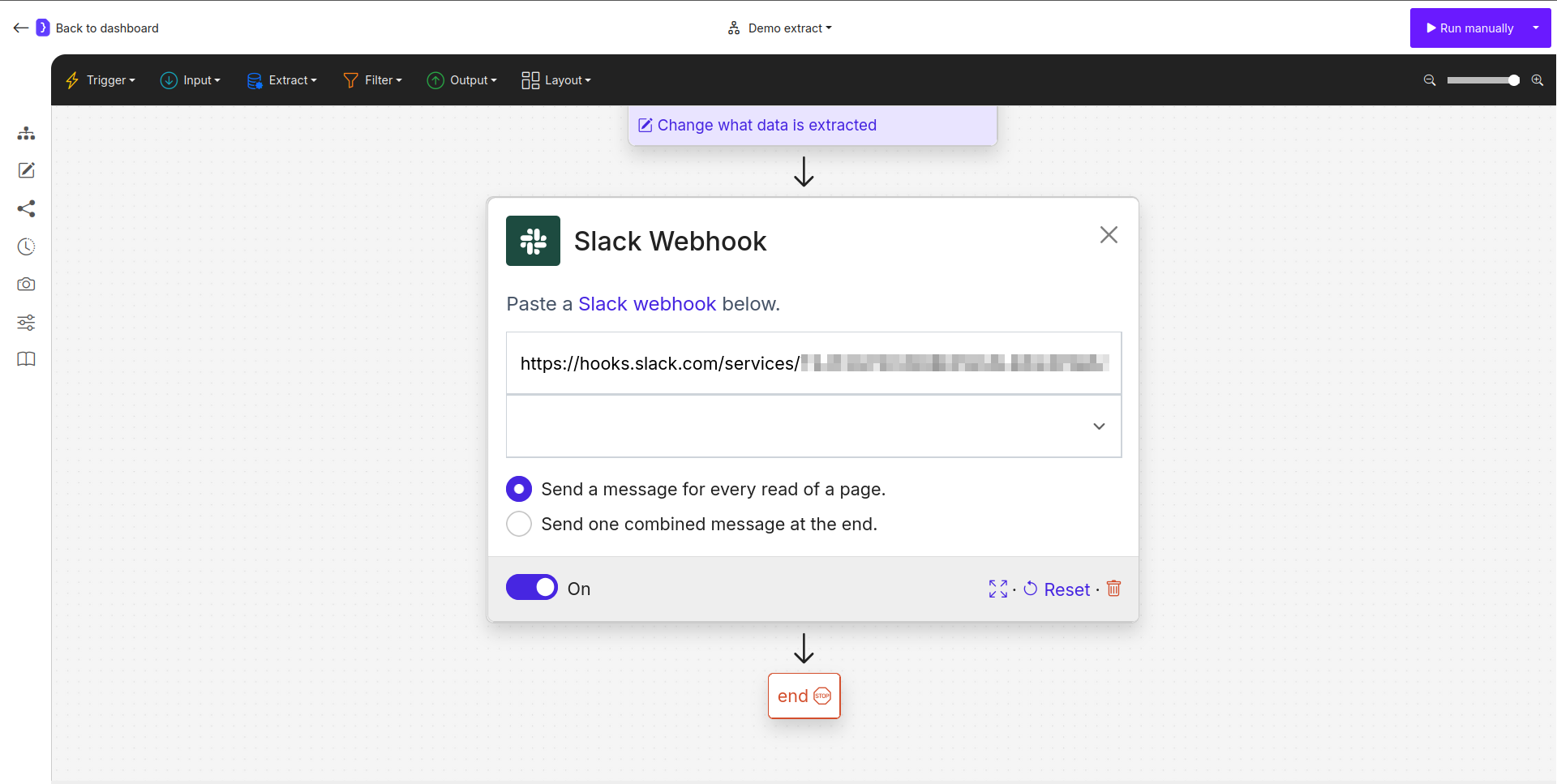Image resolution: width=1557 pixels, height=784 pixels.
Task: Open the workflow hierarchy view in the sidebar
Action: [26, 133]
